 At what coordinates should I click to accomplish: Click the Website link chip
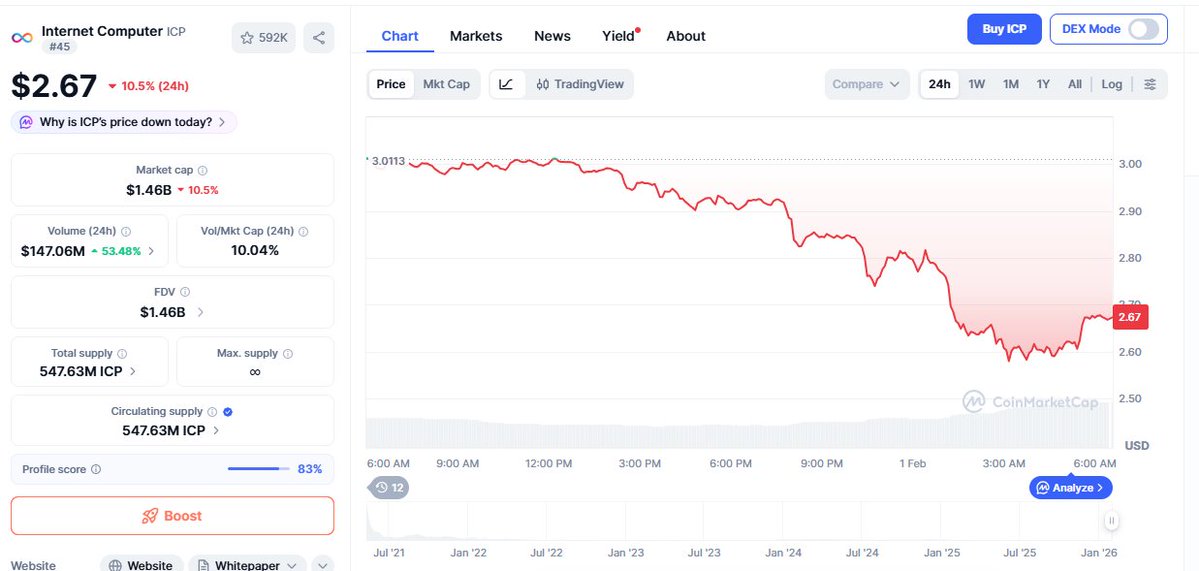click(x=141, y=565)
